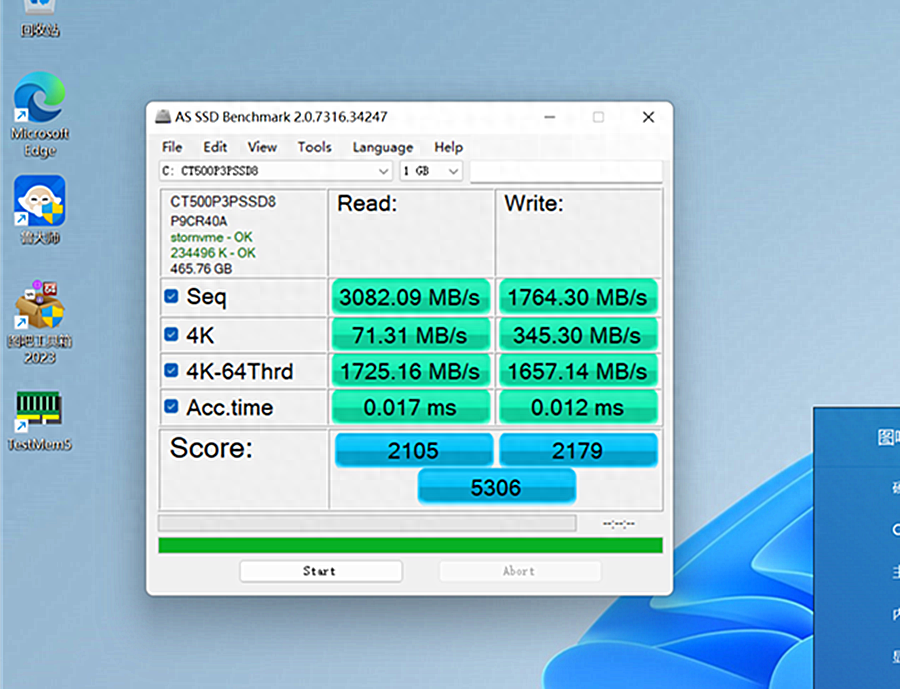Launch the TestMem5 desktop shortcut
900x689 pixels.
(40, 420)
